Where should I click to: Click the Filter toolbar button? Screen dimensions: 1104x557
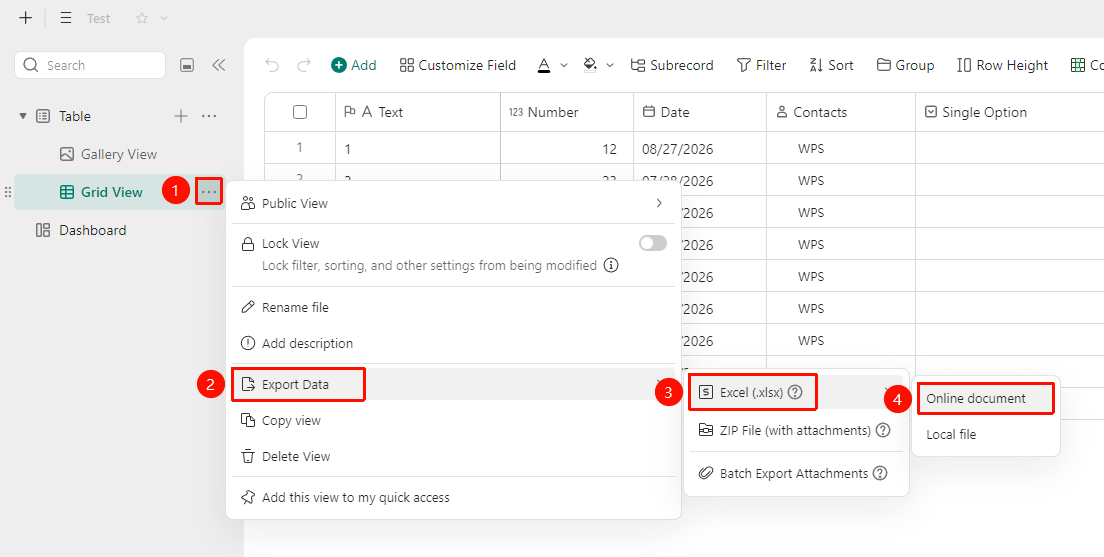tap(761, 65)
